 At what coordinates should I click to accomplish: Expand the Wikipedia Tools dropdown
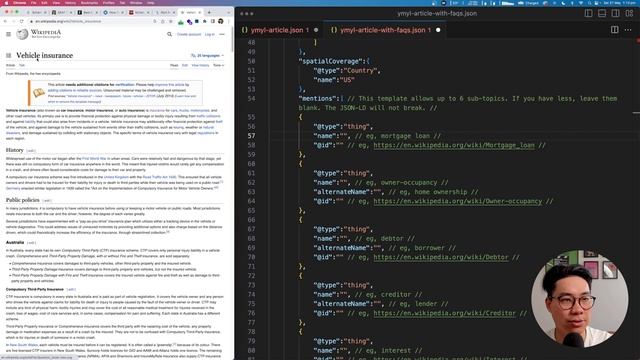point(218,65)
